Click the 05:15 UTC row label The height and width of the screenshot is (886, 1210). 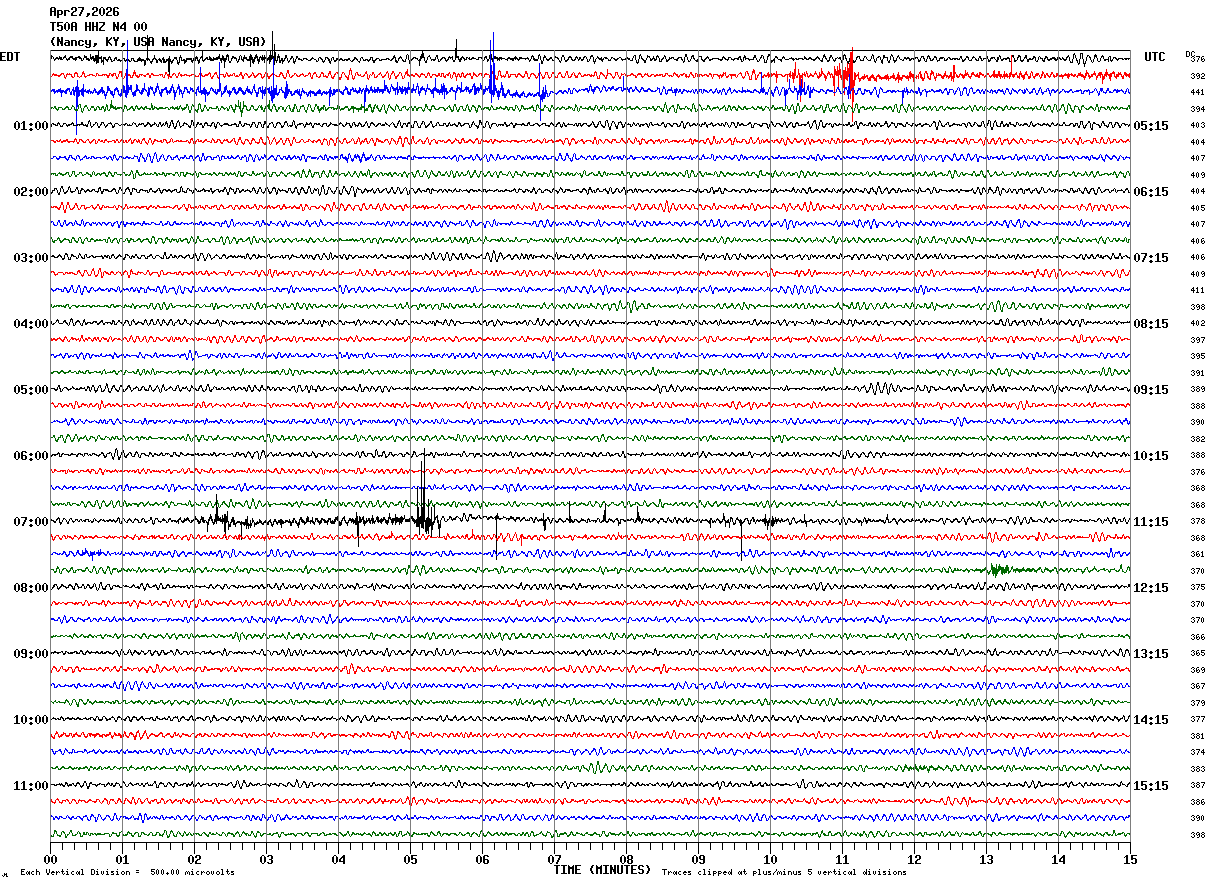click(x=1154, y=126)
